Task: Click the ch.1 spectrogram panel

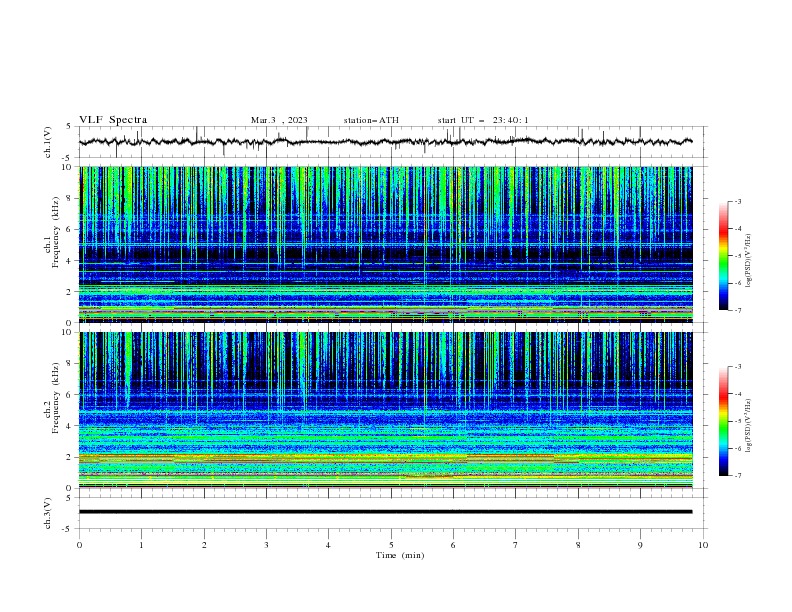Action: coord(385,244)
